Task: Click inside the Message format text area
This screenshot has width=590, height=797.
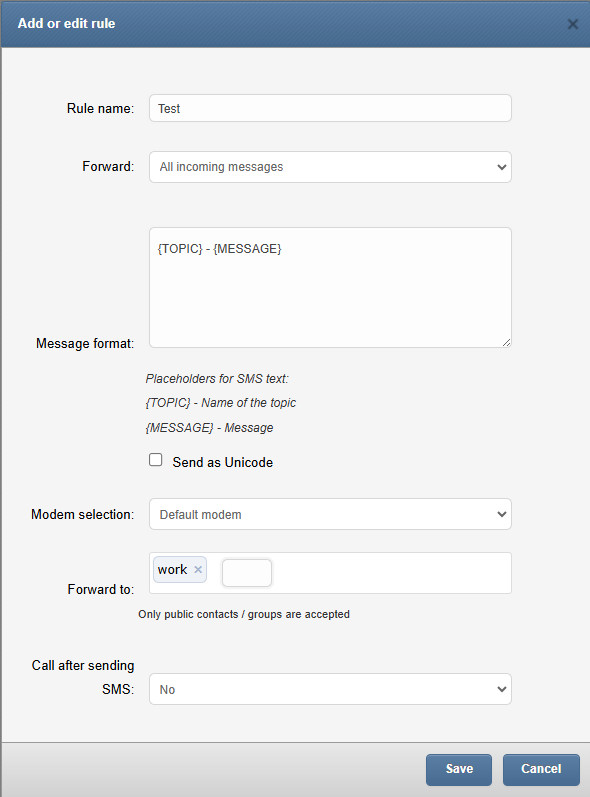Action: [330, 288]
